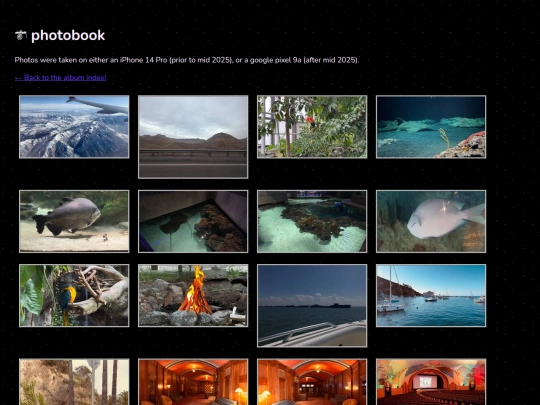Open the cloudy desert roadside photo

coord(193,137)
